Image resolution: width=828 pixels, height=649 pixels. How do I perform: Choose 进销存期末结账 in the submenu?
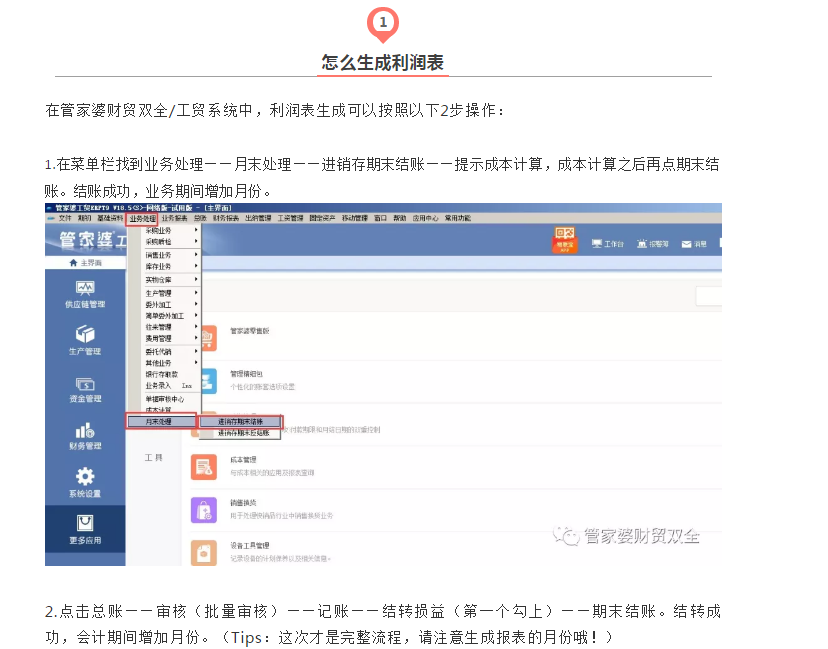tap(240, 421)
